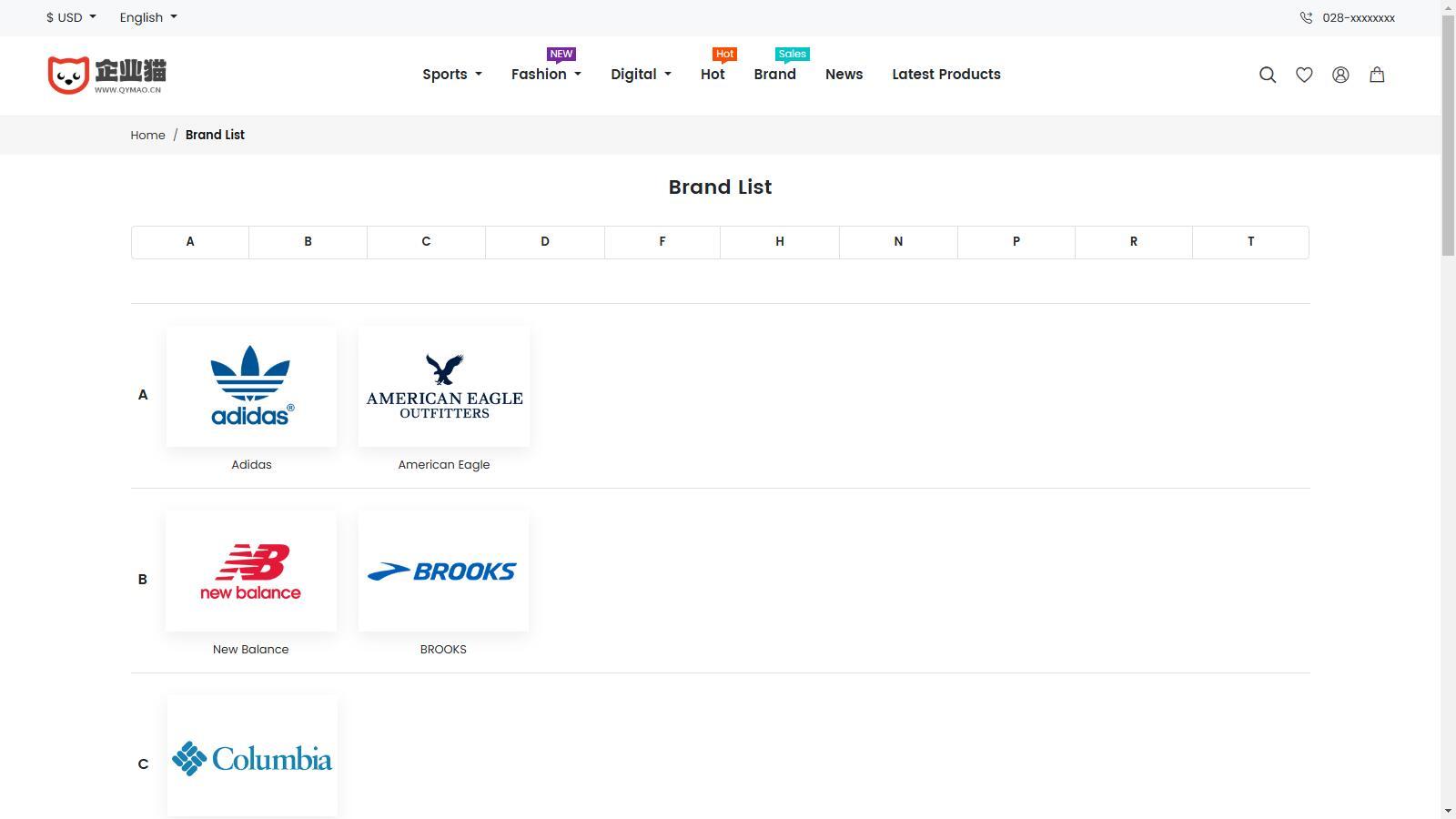Open the American Eagle brand logo
This screenshot has height=819, width=1456.
[x=444, y=386]
